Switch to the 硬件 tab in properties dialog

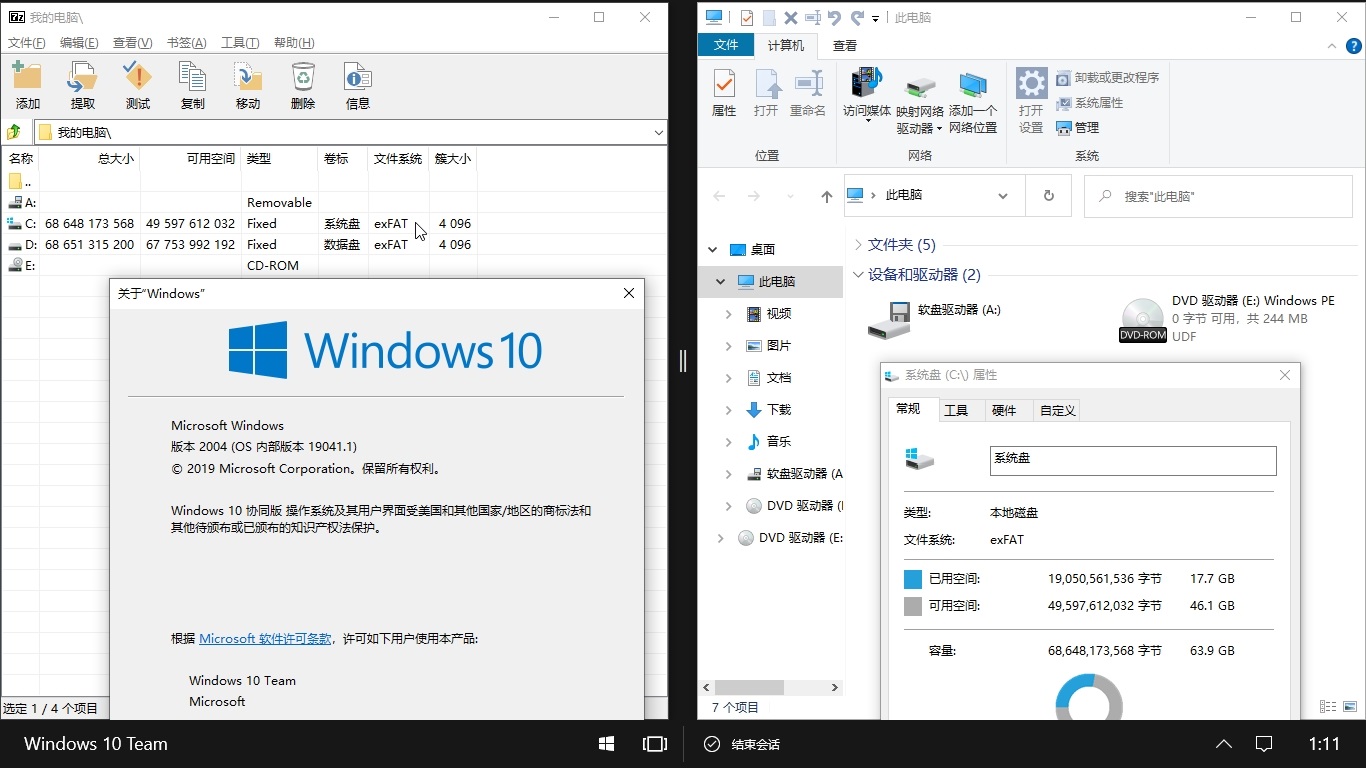point(1004,410)
